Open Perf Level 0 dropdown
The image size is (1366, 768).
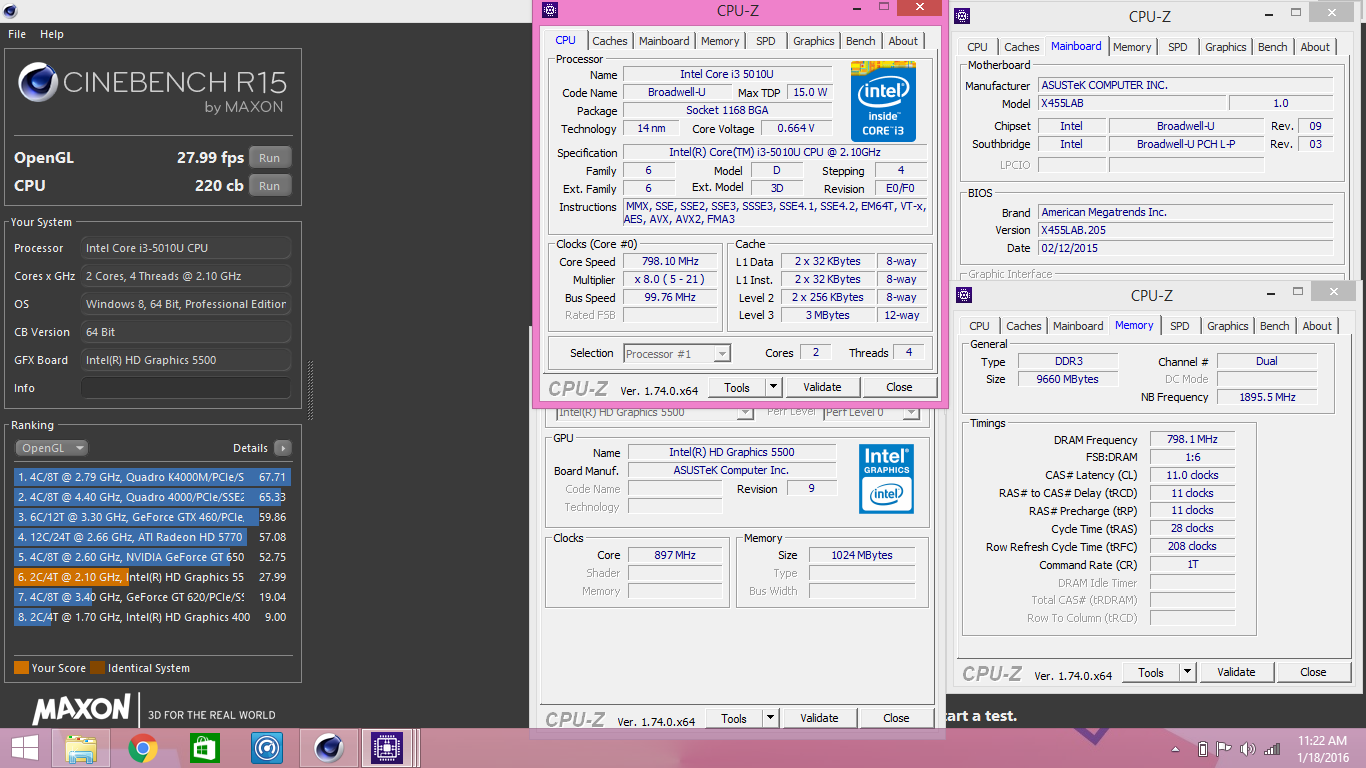(x=871, y=412)
